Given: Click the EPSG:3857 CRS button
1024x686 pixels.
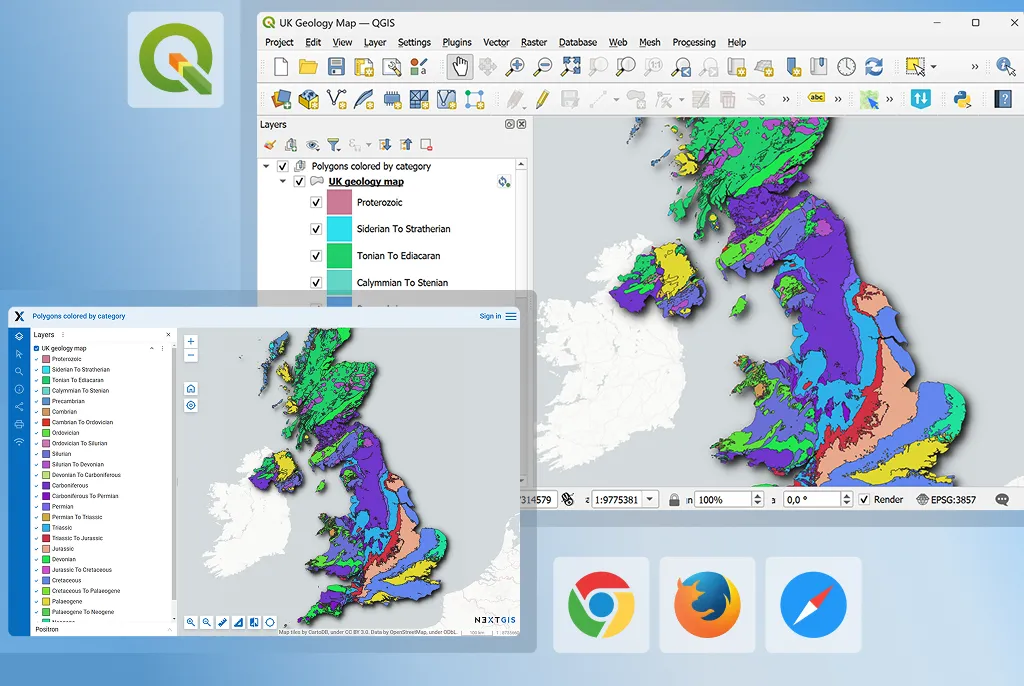Looking at the screenshot, I should (x=946, y=500).
